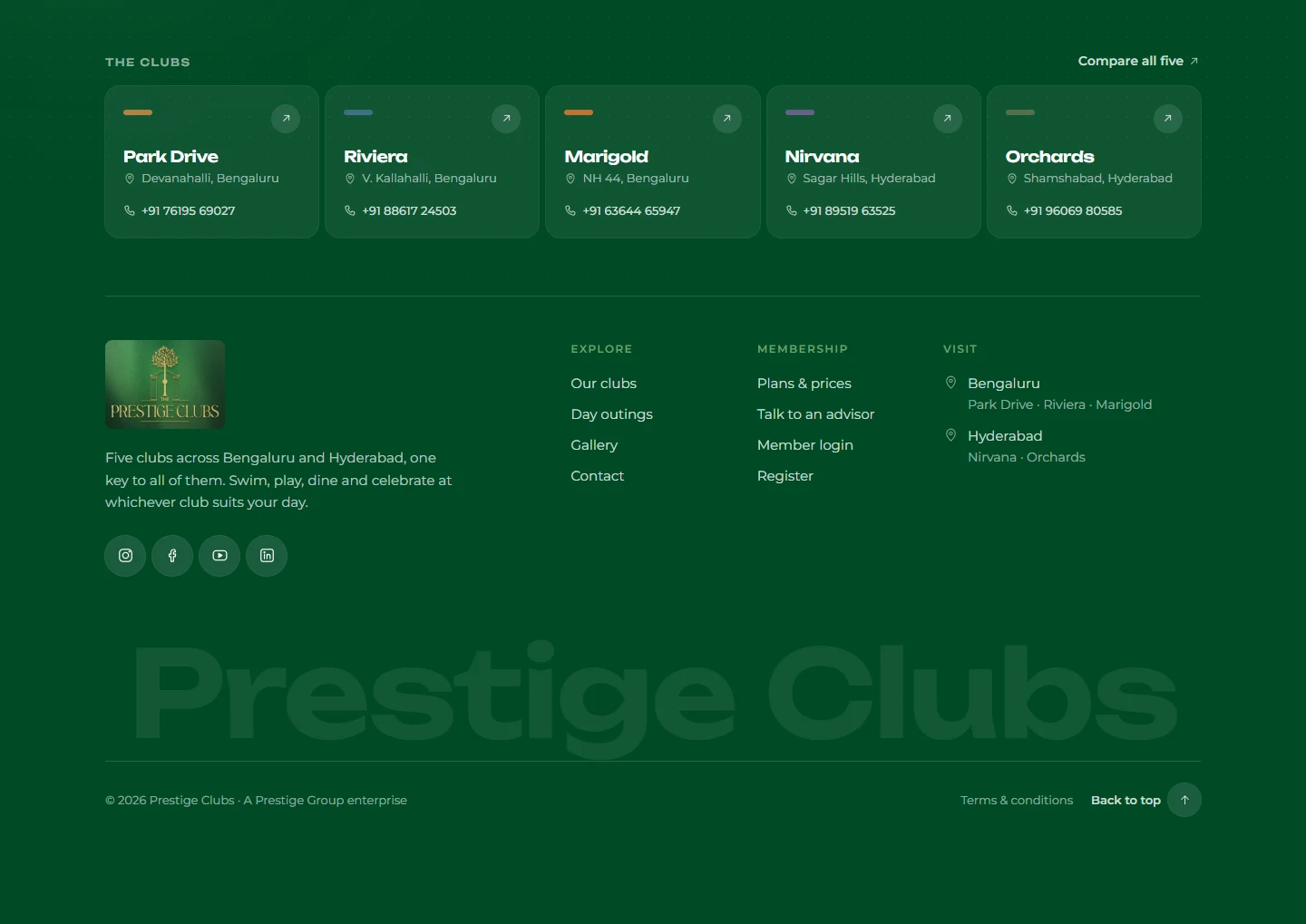Click the location pin beside Hyderabad in Visit
Viewport: 1306px width, 924px height.
pos(950,435)
